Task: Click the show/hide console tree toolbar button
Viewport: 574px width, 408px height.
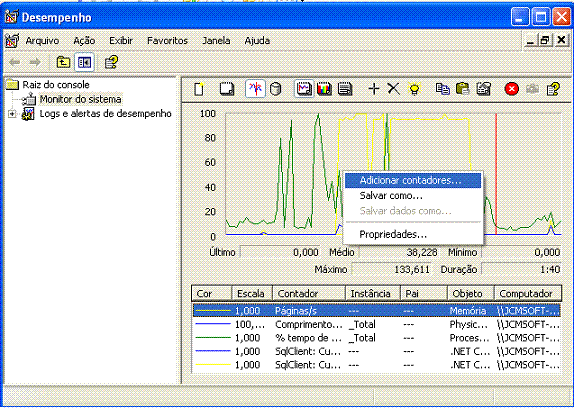Action: pos(84,63)
